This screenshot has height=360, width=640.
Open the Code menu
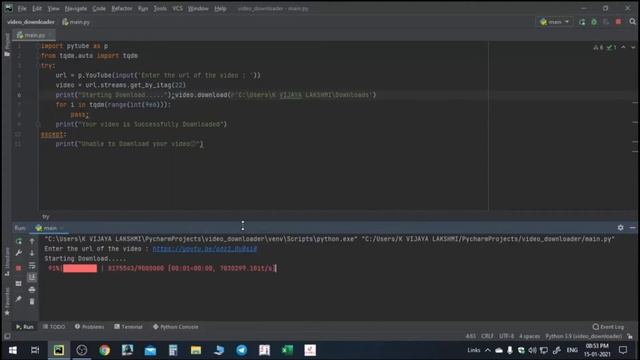point(99,8)
